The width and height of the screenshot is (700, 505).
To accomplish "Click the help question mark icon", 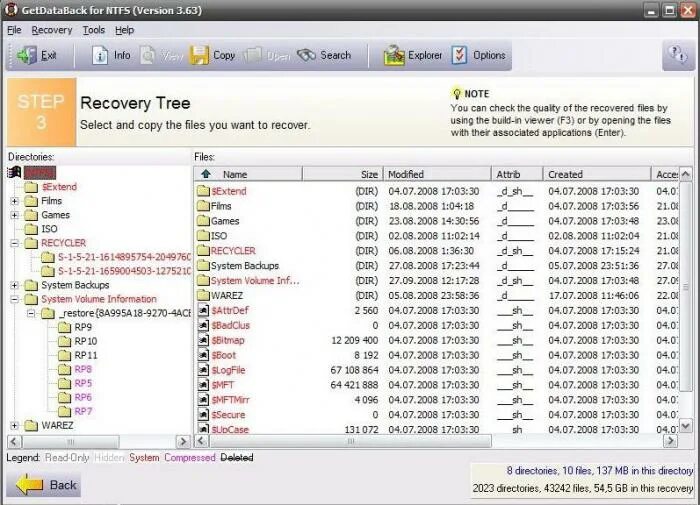I will [x=678, y=55].
